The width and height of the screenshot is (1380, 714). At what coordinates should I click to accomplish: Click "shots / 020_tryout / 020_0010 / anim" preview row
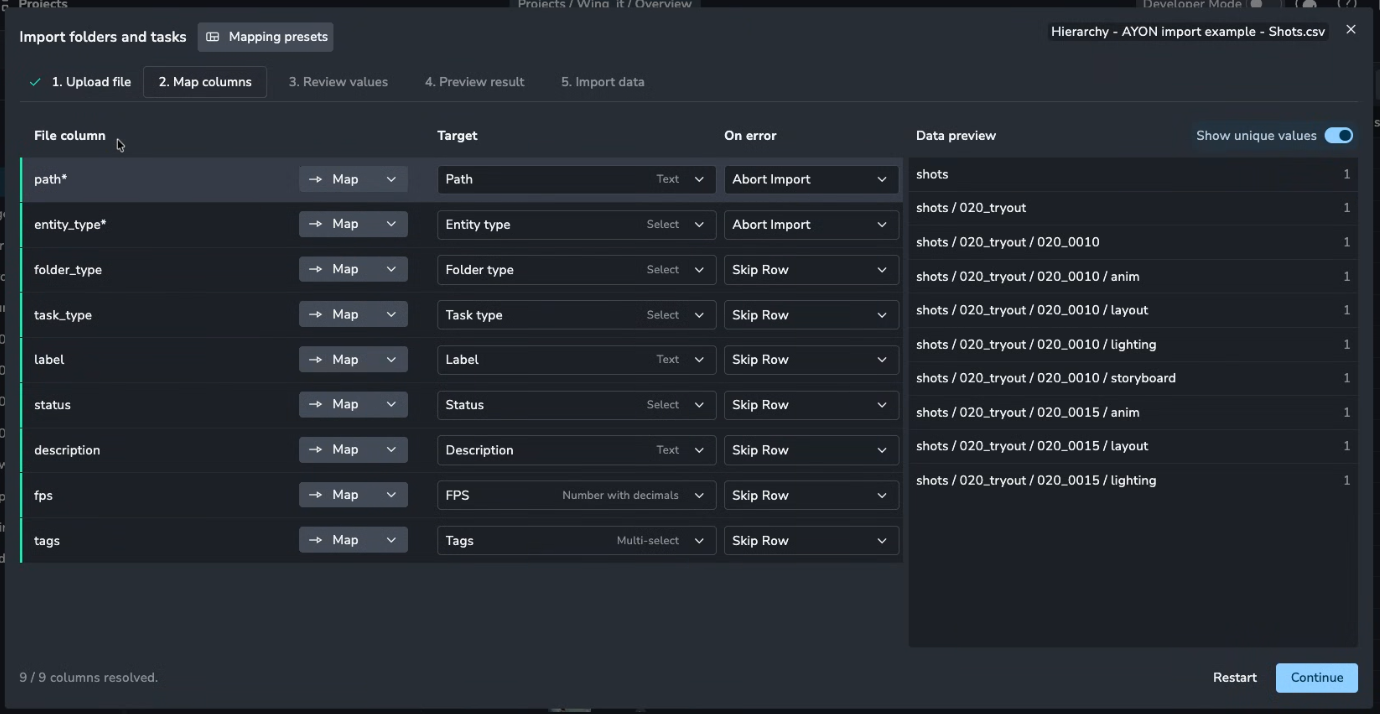click(1133, 276)
